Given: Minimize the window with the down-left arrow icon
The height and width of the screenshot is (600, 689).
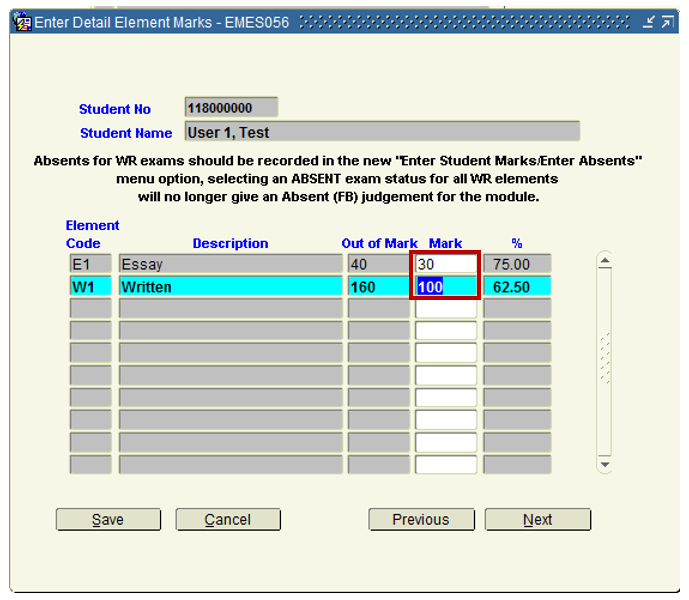Looking at the screenshot, I should 648,22.
